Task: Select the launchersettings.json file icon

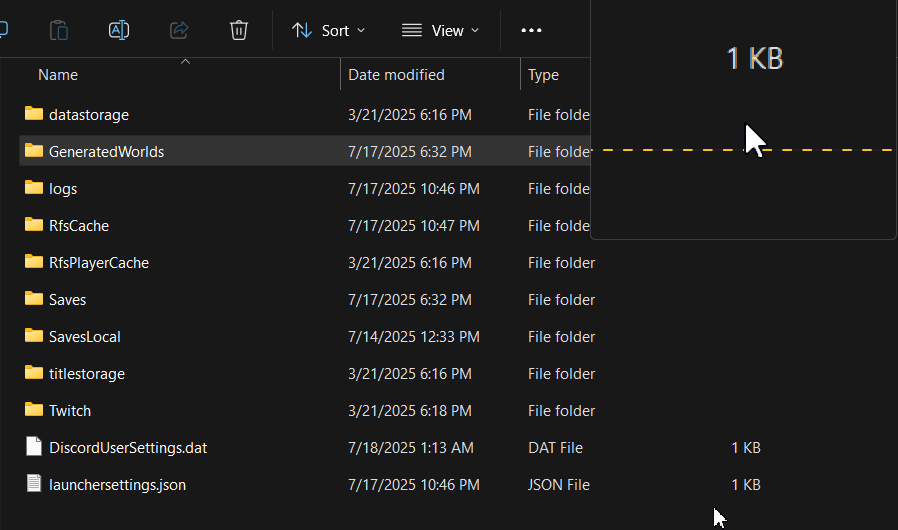Action: click(34, 484)
